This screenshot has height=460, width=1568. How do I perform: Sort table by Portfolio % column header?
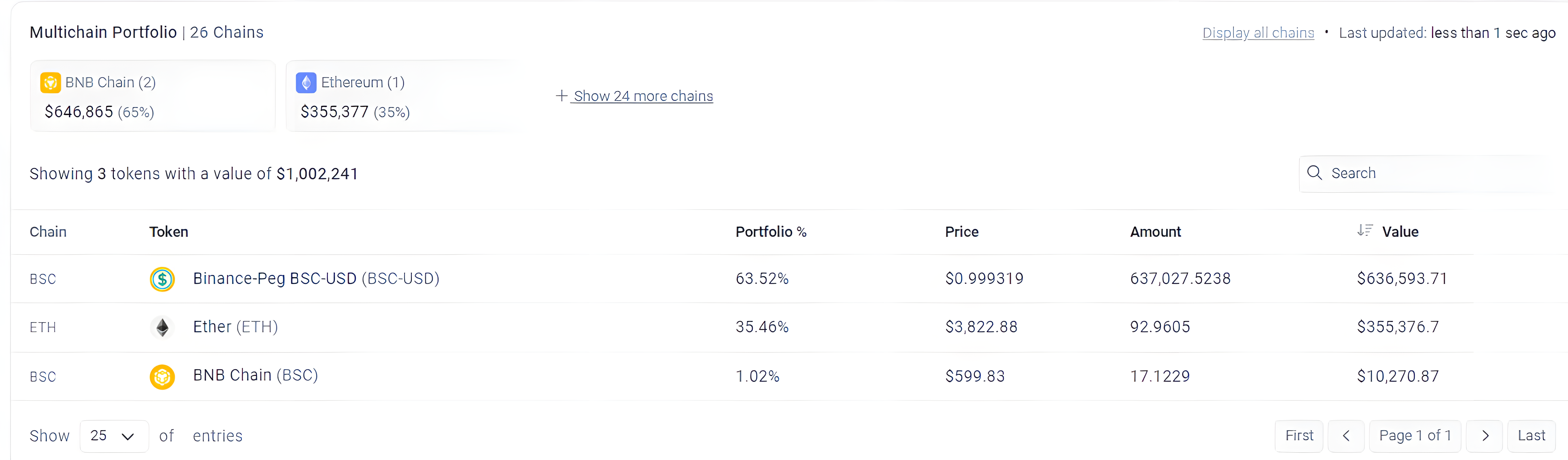pyautogui.click(x=770, y=232)
